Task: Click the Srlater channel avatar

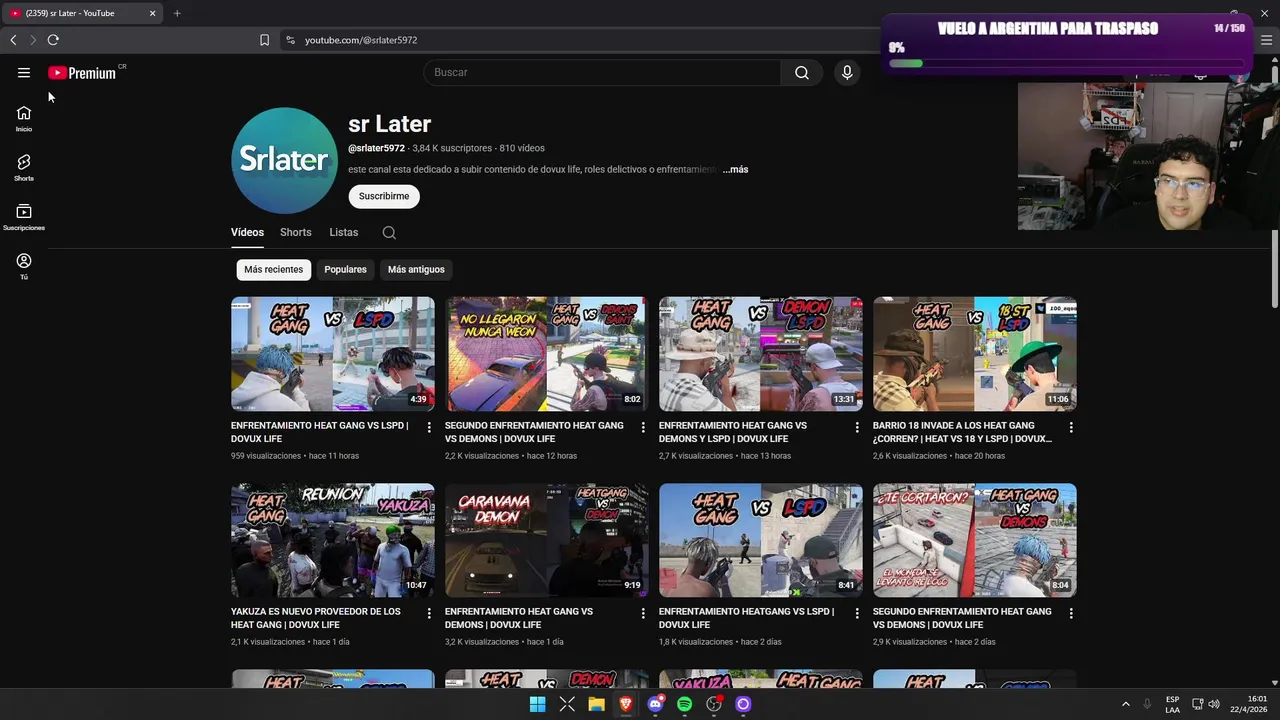Action: [284, 160]
